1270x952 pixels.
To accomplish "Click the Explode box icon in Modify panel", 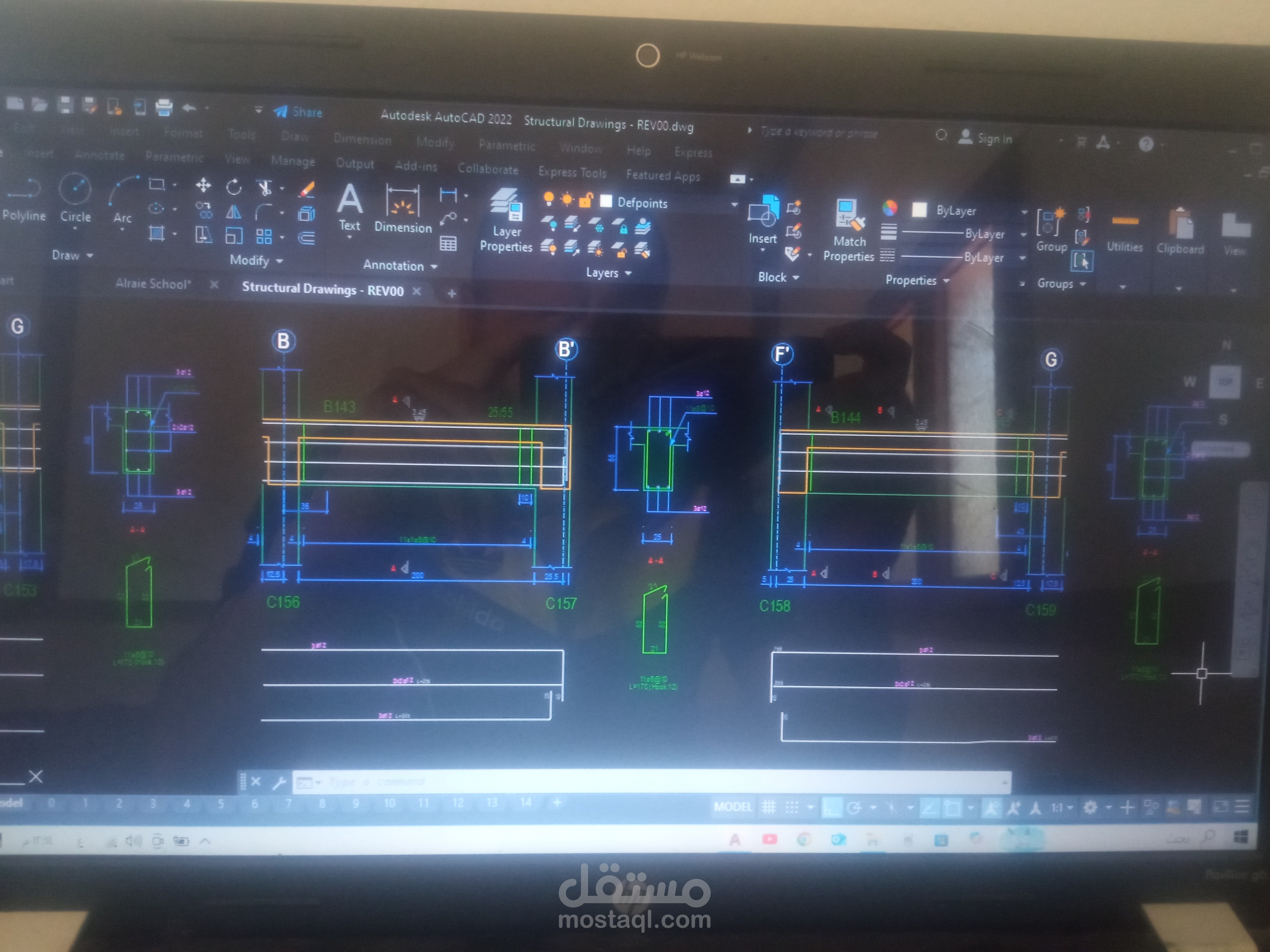I will 307,214.
